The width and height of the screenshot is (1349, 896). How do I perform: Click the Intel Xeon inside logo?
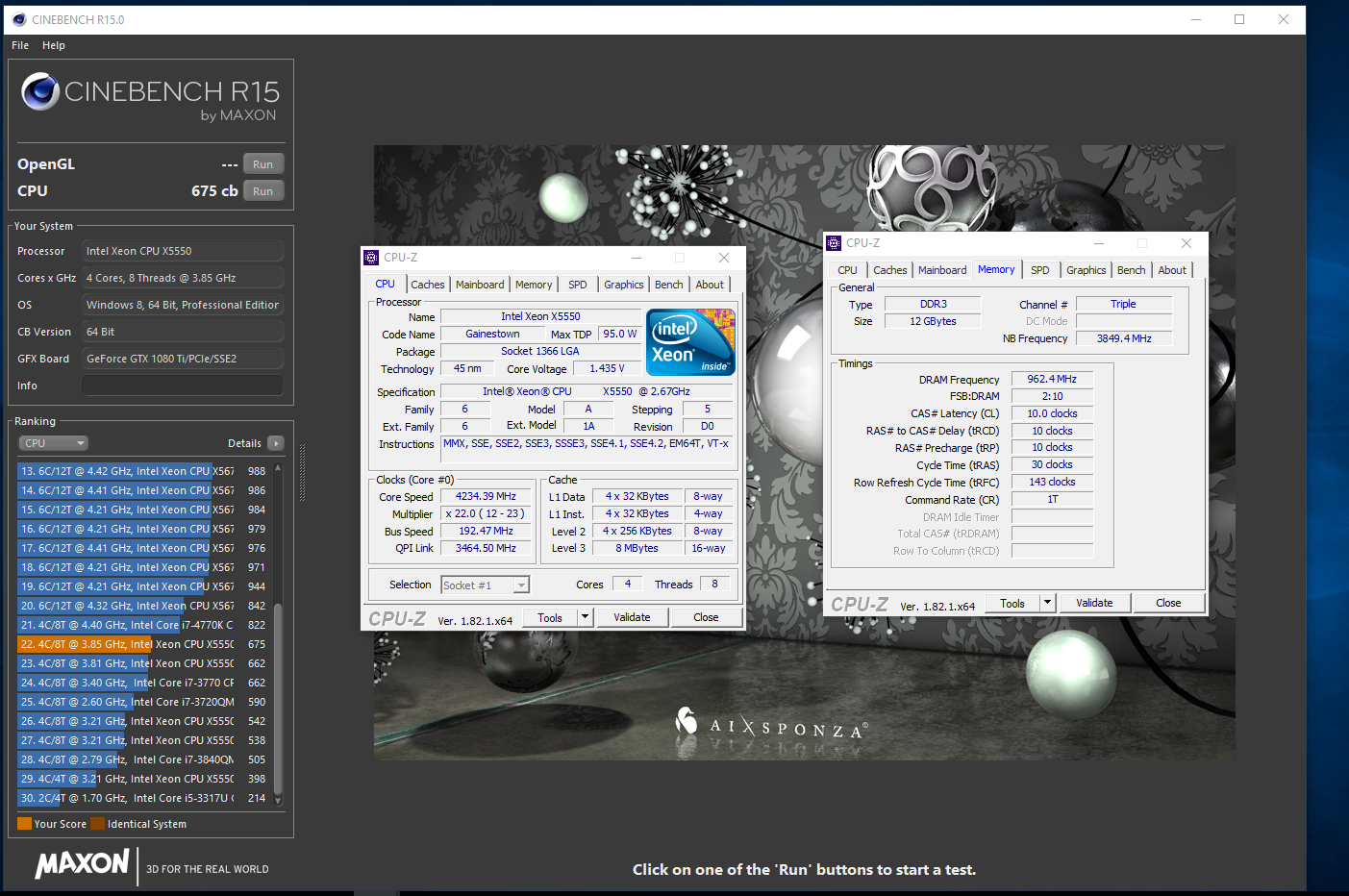690,341
